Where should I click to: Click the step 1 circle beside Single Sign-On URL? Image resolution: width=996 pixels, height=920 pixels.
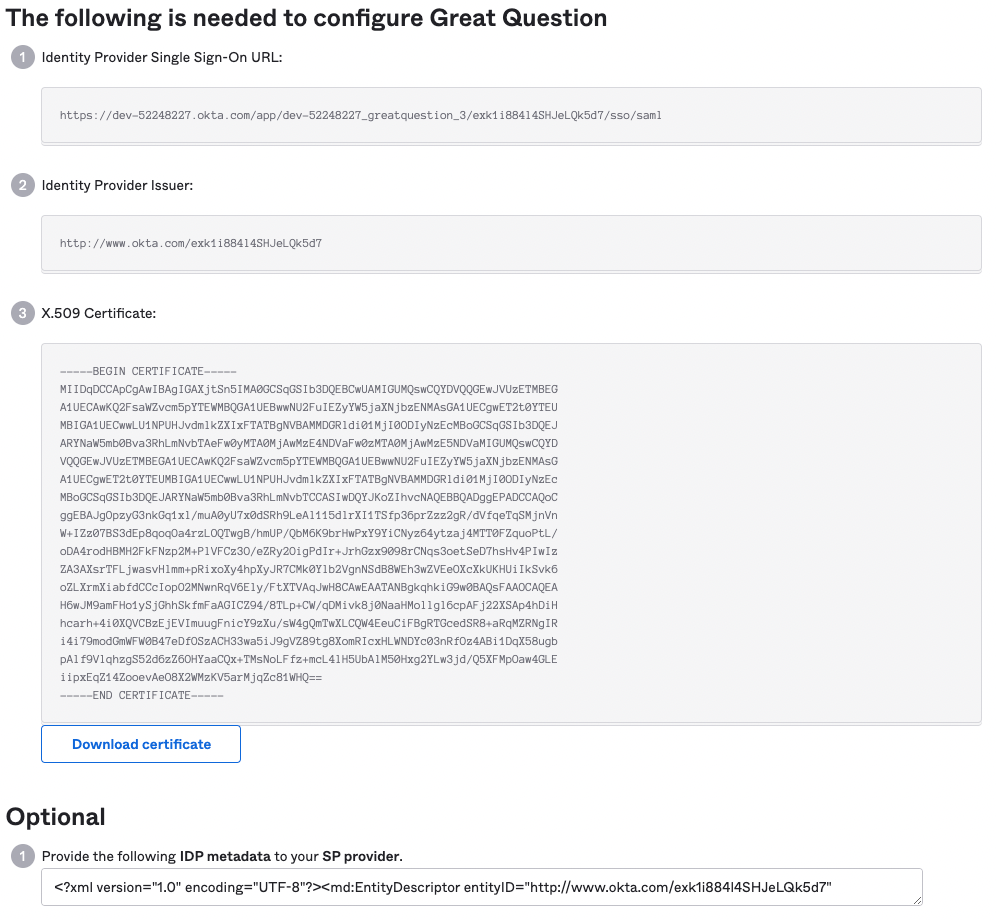pos(23,57)
